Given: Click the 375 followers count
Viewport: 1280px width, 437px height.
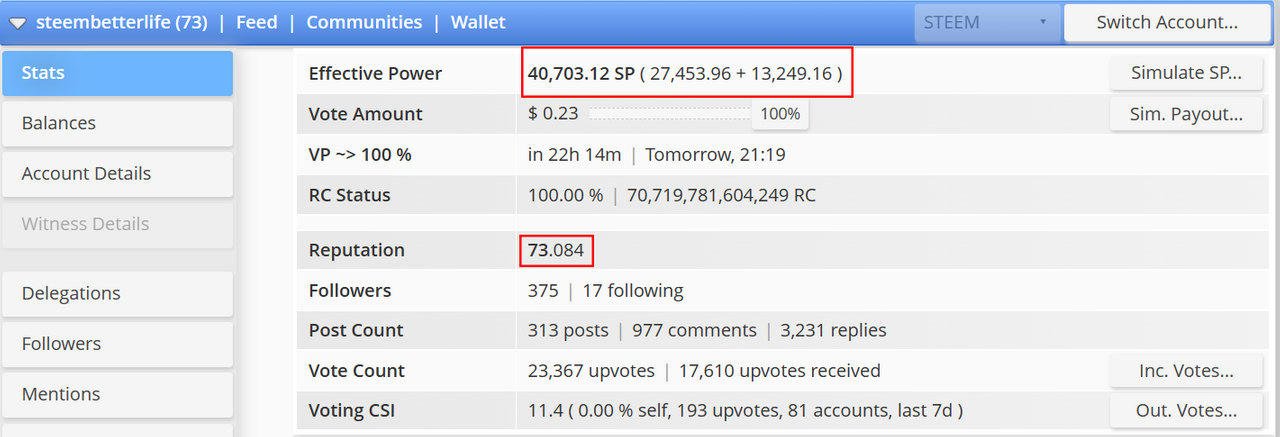Looking at the screenshot, I should click(544, 291).
